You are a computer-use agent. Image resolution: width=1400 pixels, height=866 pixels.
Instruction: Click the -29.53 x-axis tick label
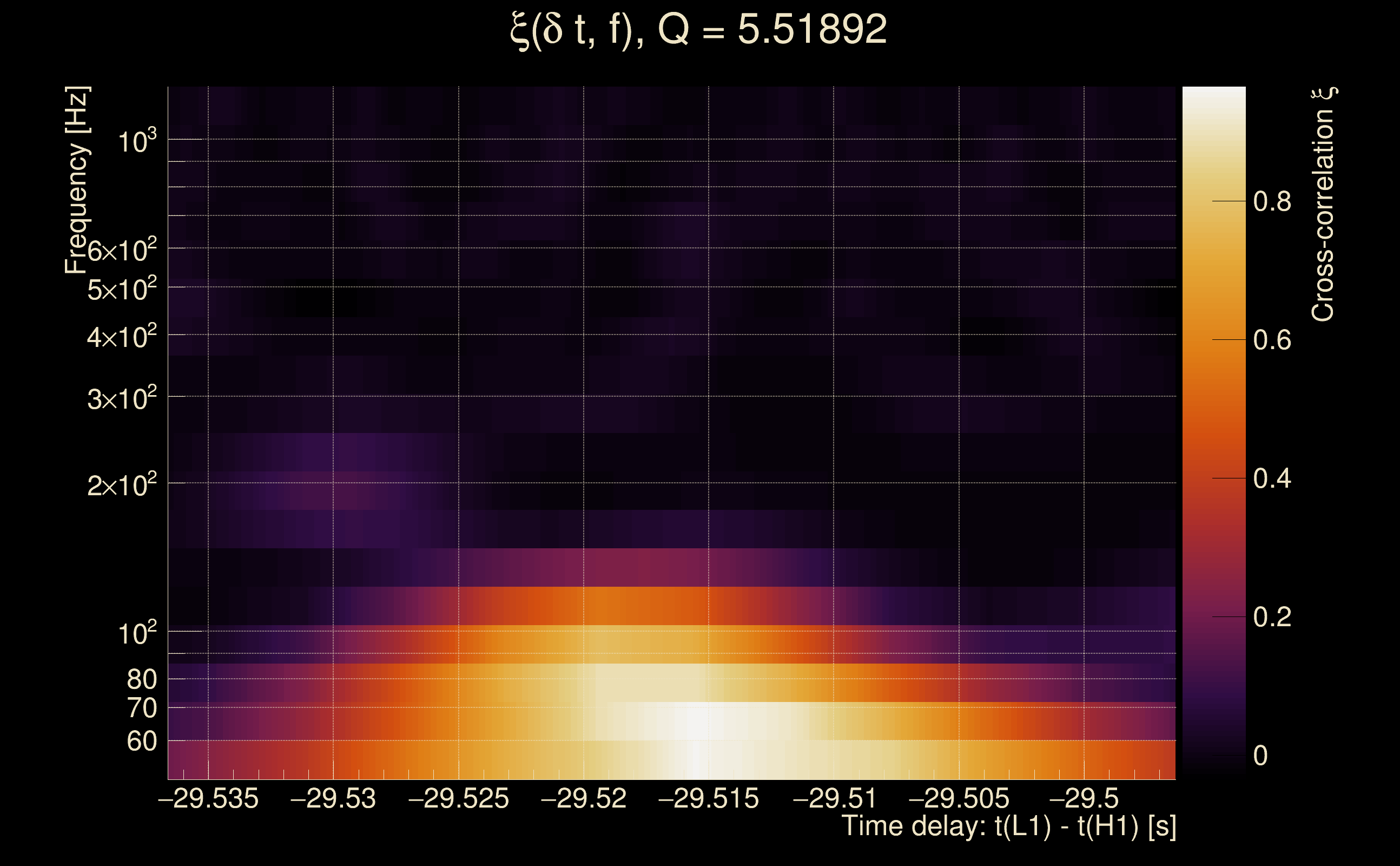coord(333,798)
